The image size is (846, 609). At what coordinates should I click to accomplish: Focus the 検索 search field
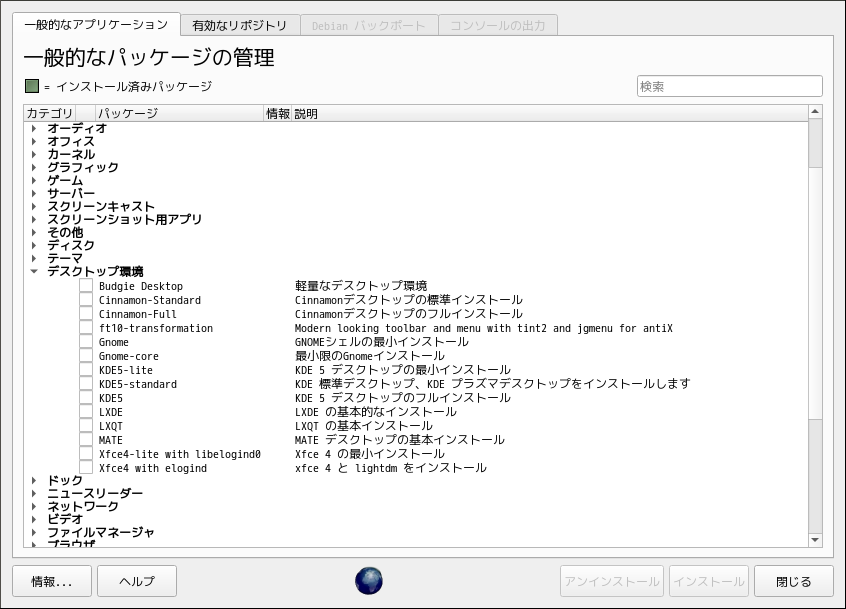point(729,86)
